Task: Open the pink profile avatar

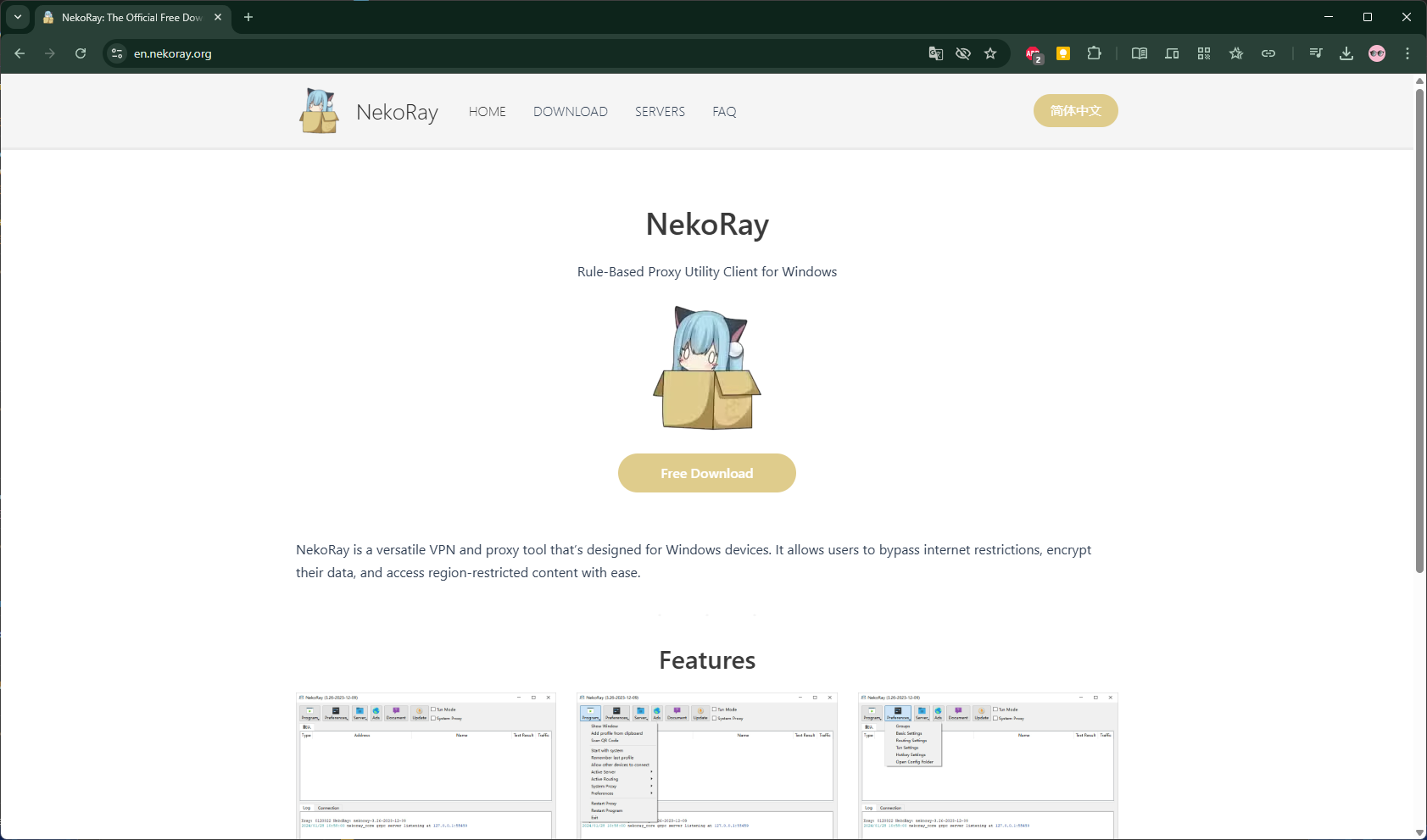Action: [x=1377, y=53]
